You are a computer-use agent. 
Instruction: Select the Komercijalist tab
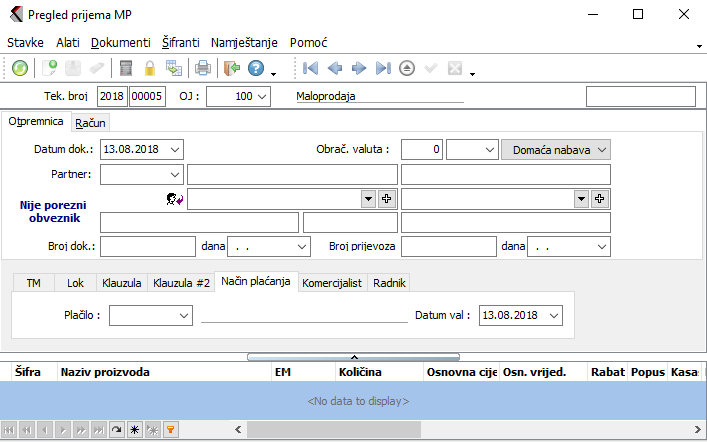click(331, 283)
